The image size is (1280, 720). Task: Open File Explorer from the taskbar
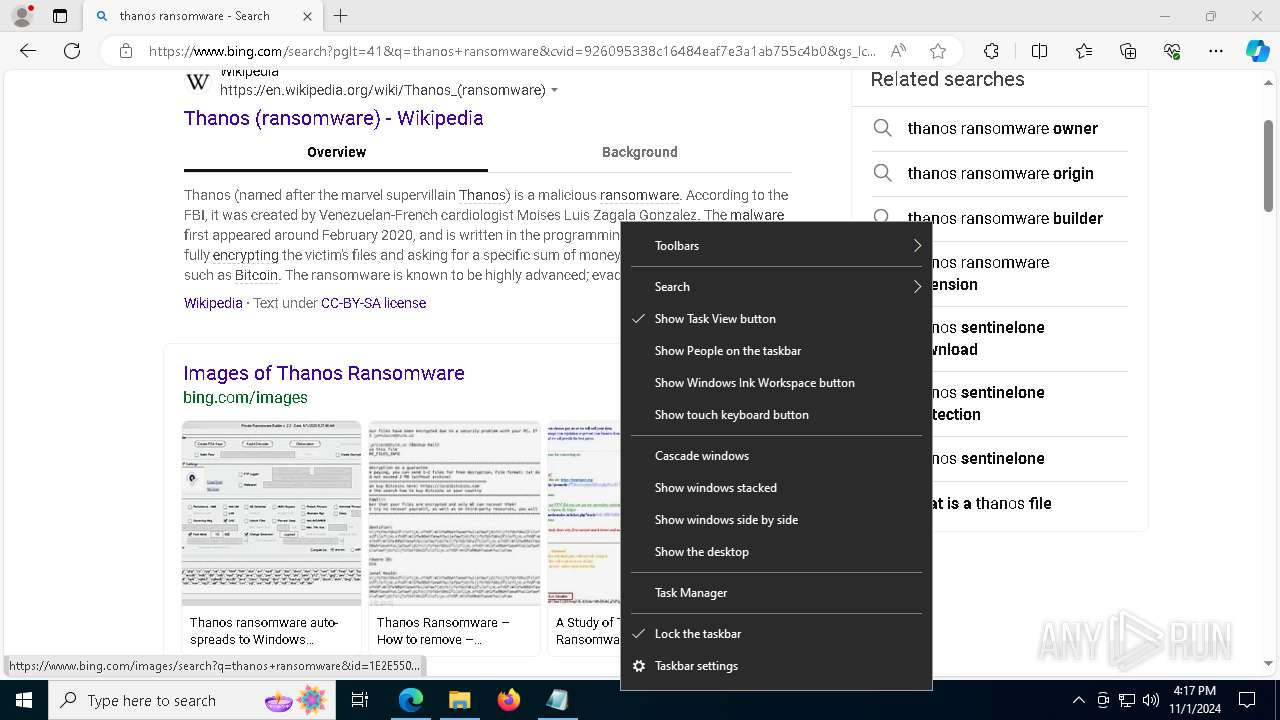[459, 700]
